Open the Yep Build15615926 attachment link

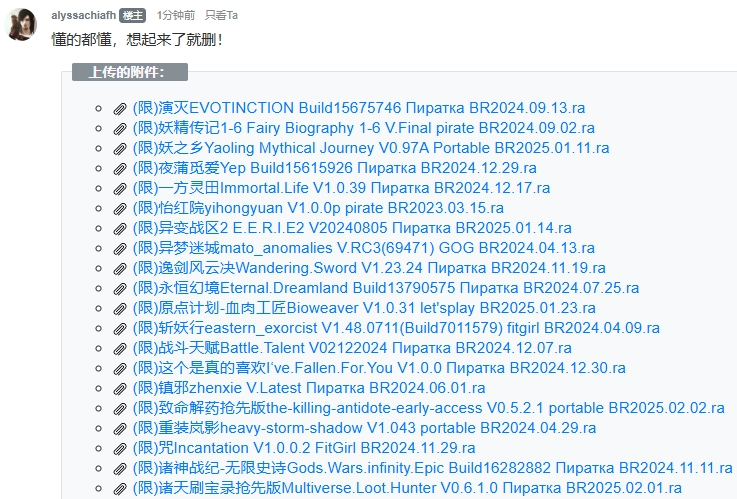click(x=334, y=168)
